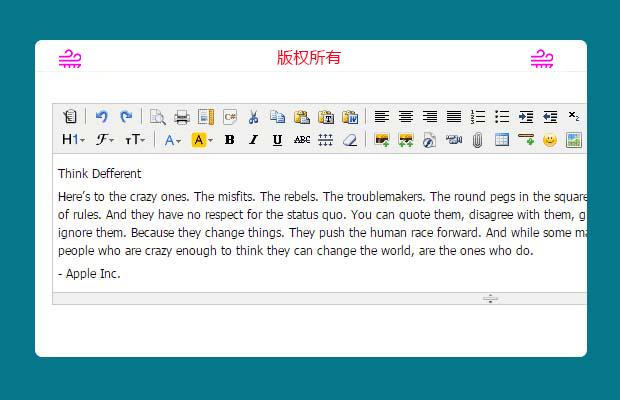620x400 pixels.
Task: Insert an emoticon with the smiley icon
Action: click(549, 140)
